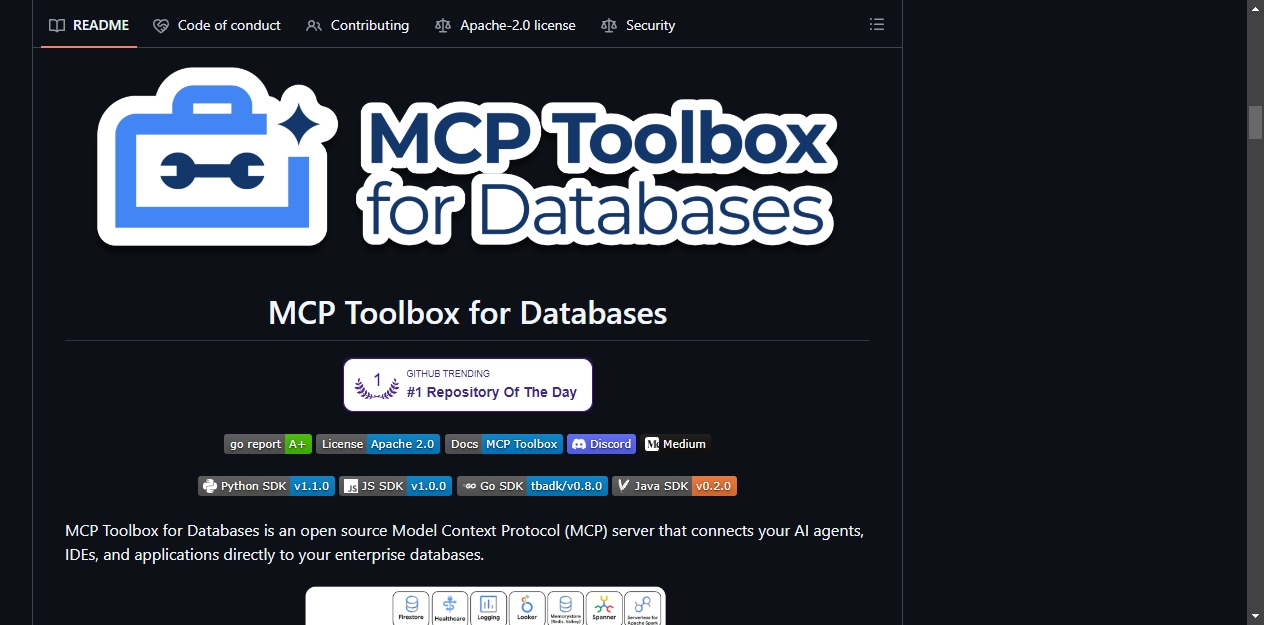The height and width of the screenshot is (625, 1264).
Task: Switch to the Code of conduct tab
Action: pos(217,25)
